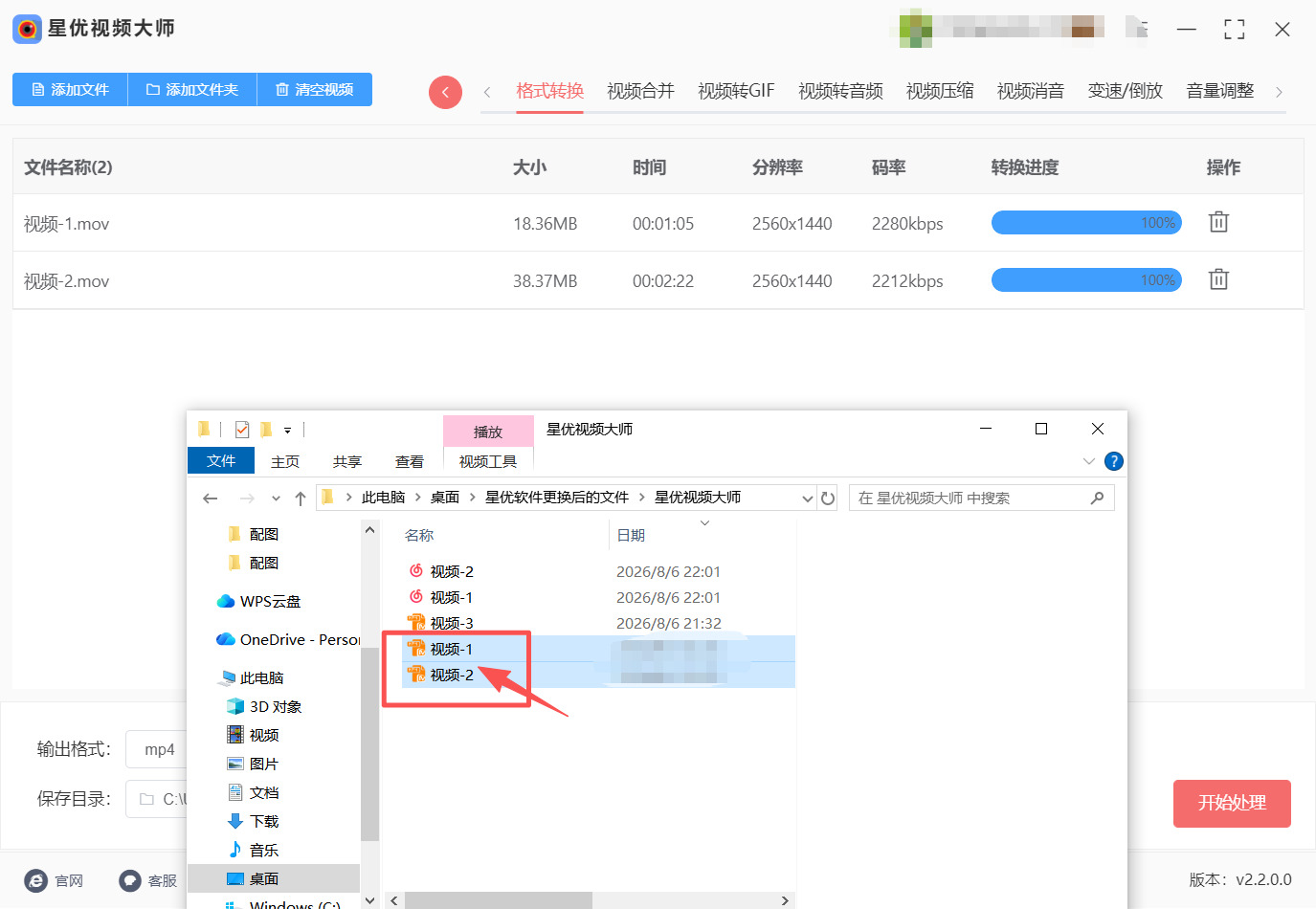Switch to the 视频转GIF tab
Viewport: 1316px width, 909px height.
[x=736, y=91]
